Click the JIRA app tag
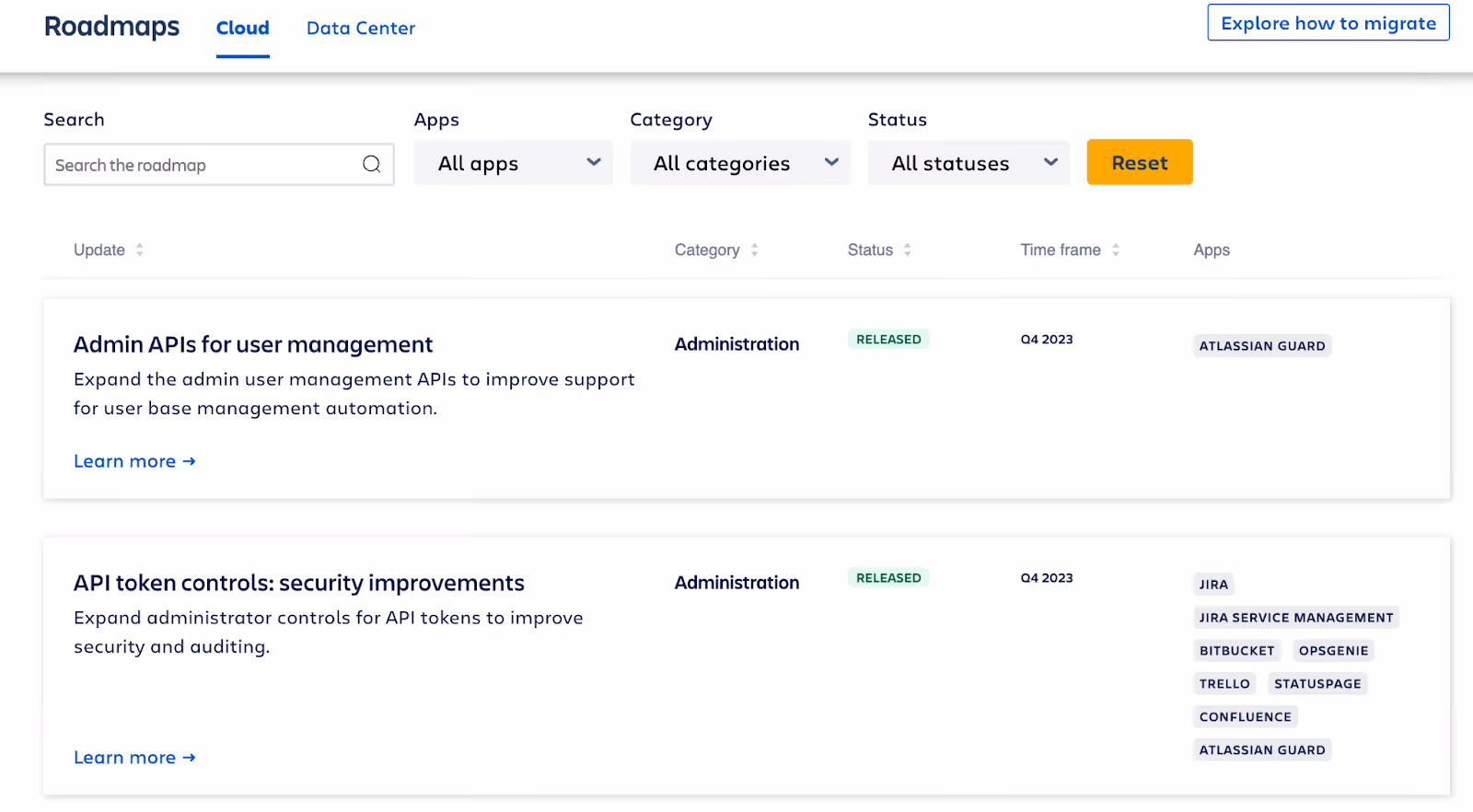This screenshot has width=1473, height=812. [x=1213, y=585]
